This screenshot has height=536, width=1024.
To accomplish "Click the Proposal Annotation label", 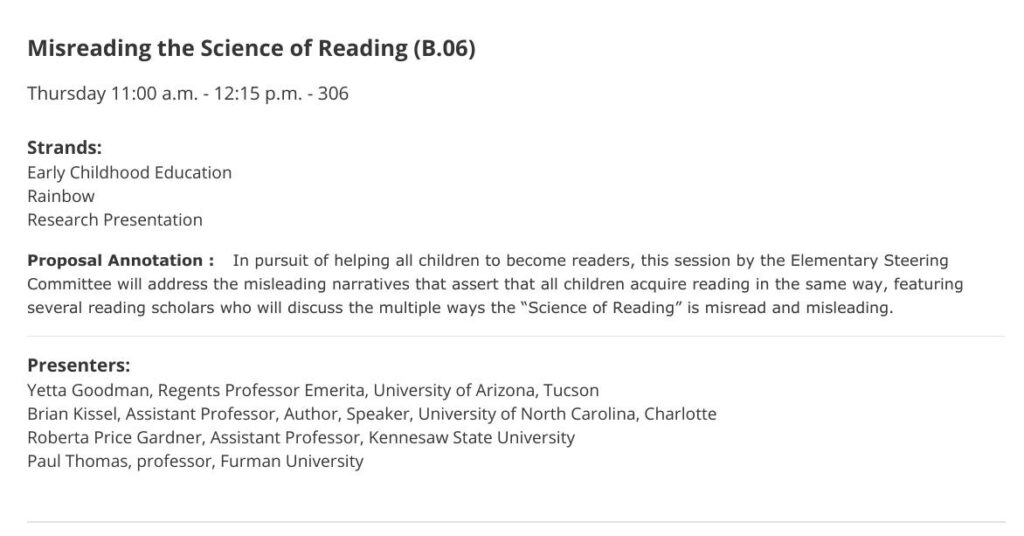I will click(121, 260).
